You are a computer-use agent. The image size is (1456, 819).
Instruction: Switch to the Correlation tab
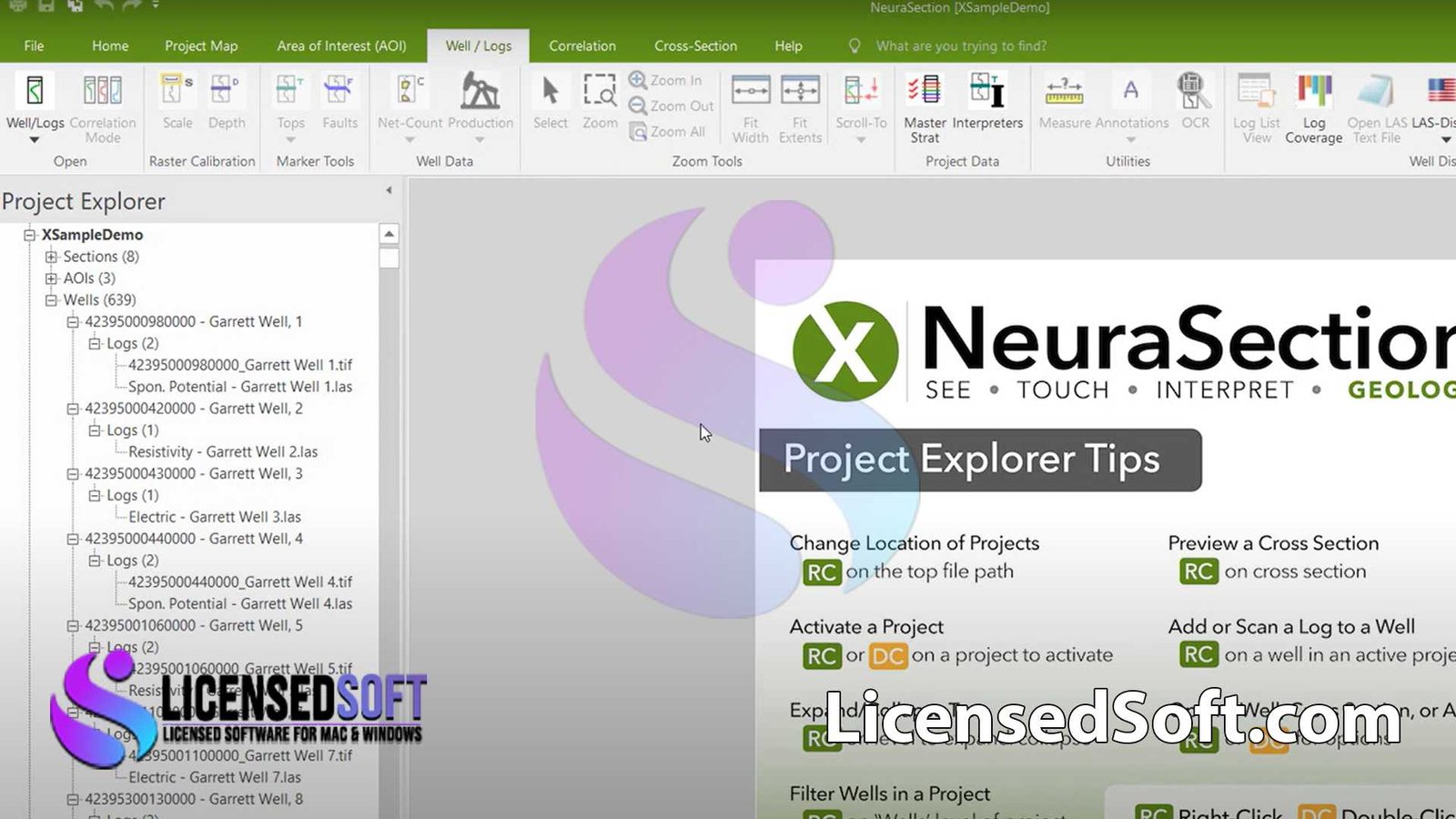(x=582, y=45)
